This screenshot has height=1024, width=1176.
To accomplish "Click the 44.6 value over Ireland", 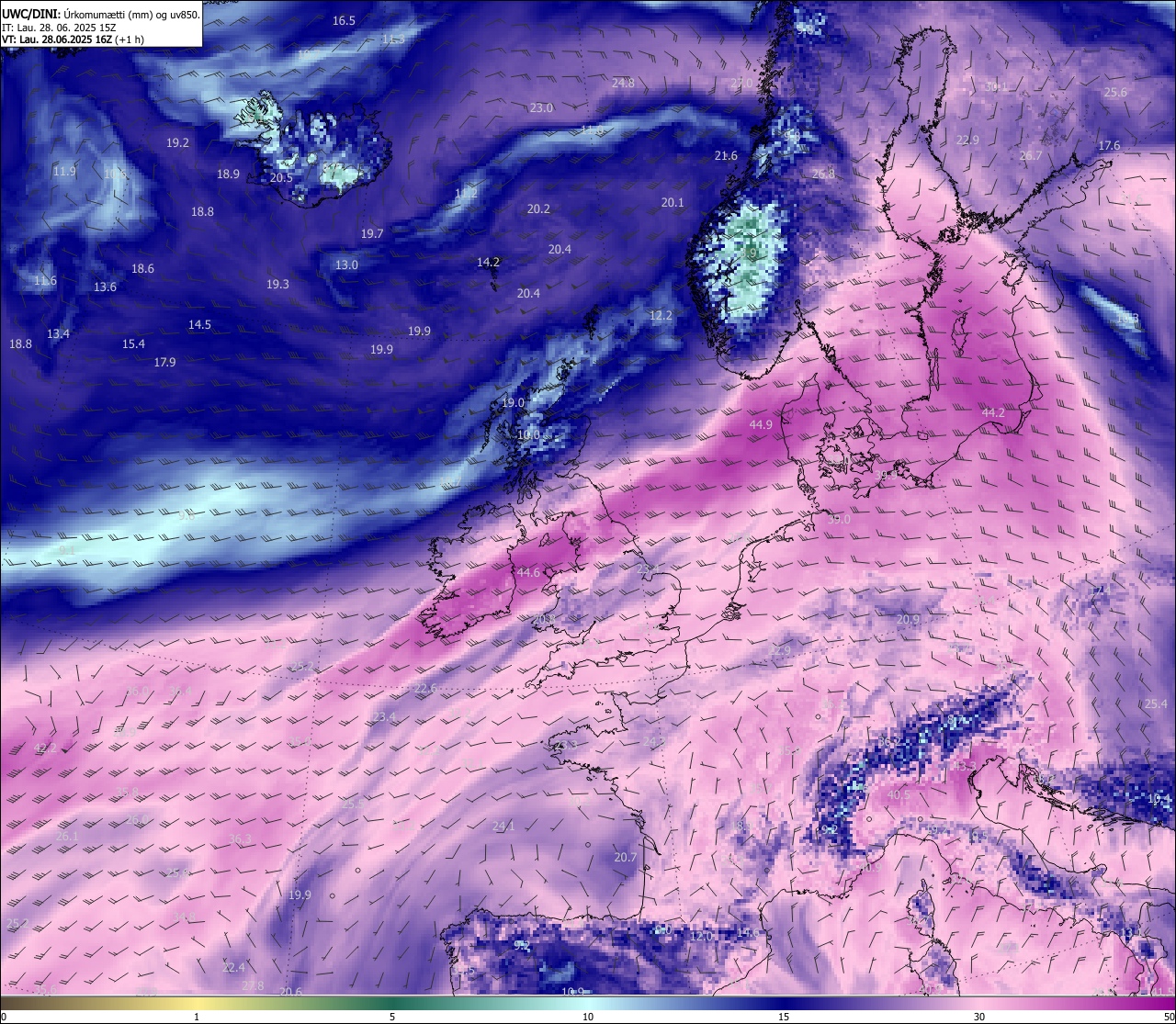I will 528,572.
